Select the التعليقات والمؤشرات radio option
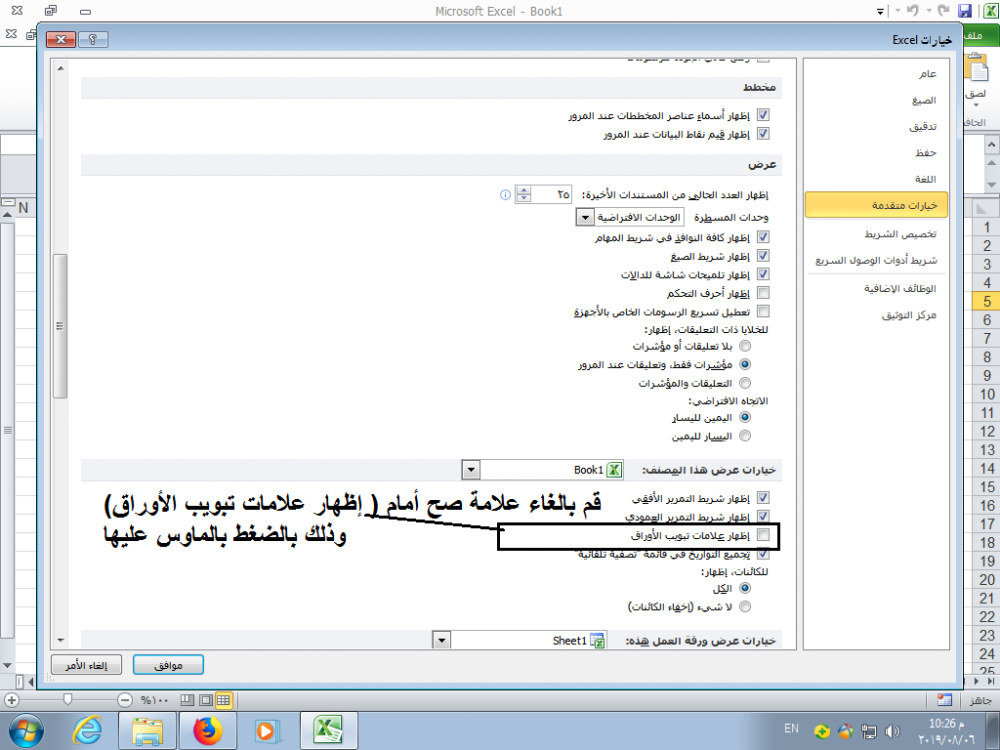This screenshot has width=1000, height=750. (x=744, y=383)
